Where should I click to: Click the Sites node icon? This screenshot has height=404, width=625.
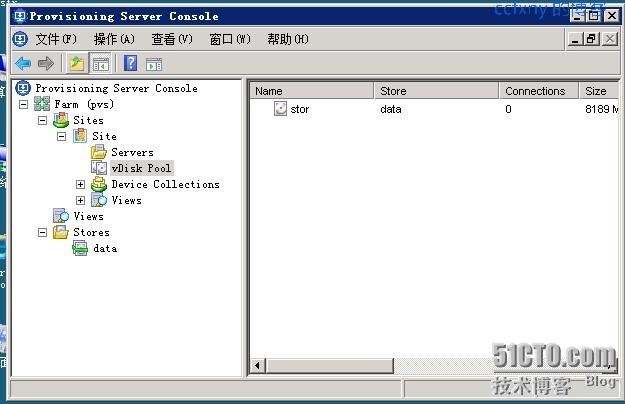(x=61, y=120)
